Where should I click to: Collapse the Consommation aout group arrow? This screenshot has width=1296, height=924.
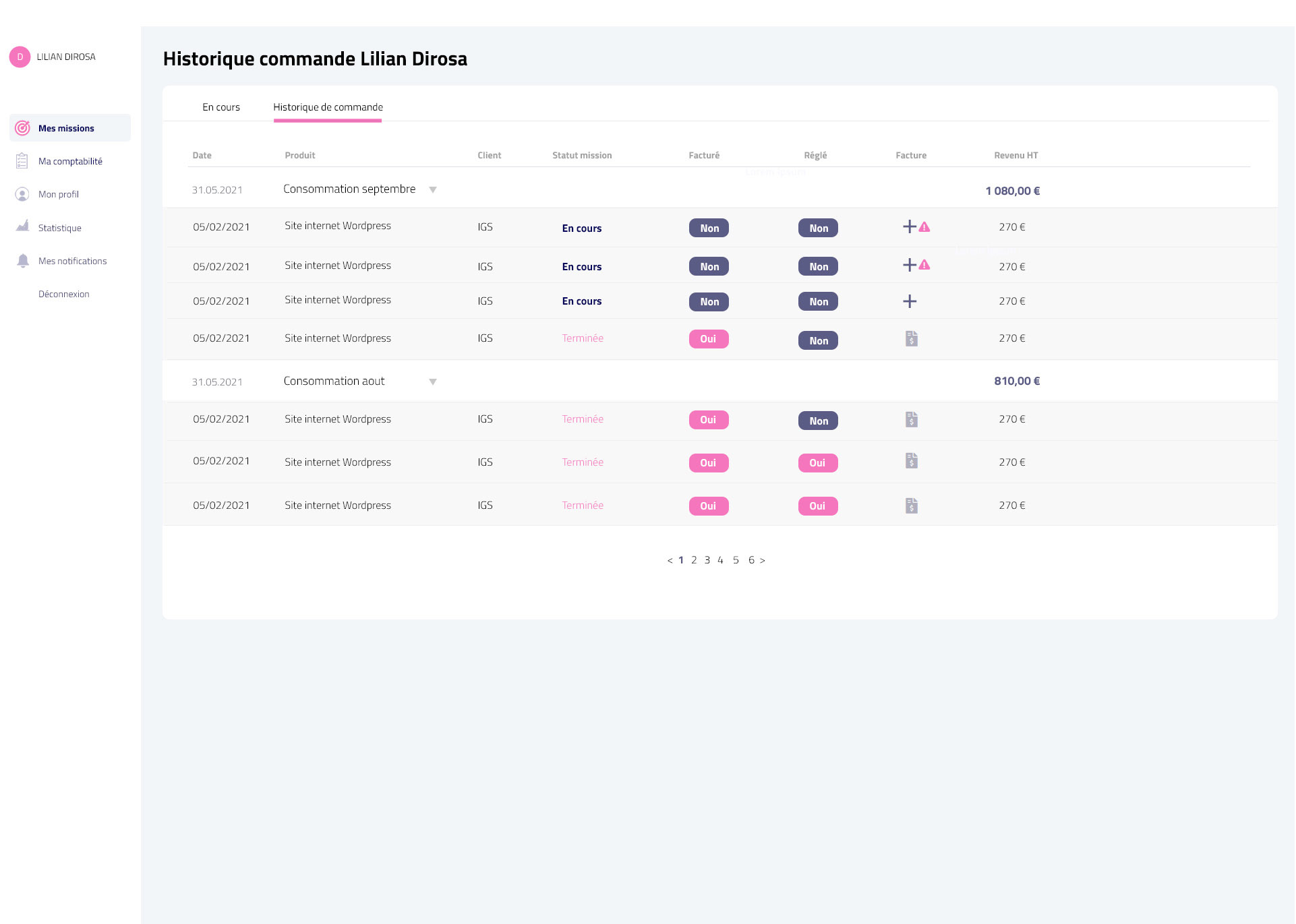point(433,382)
